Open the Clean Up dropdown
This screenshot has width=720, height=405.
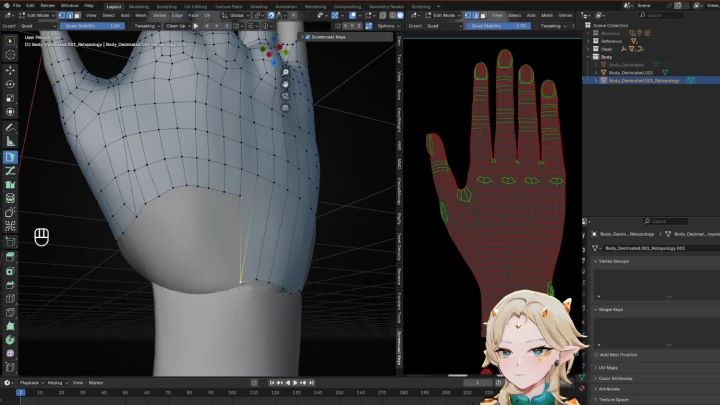[x=178, y=26]
